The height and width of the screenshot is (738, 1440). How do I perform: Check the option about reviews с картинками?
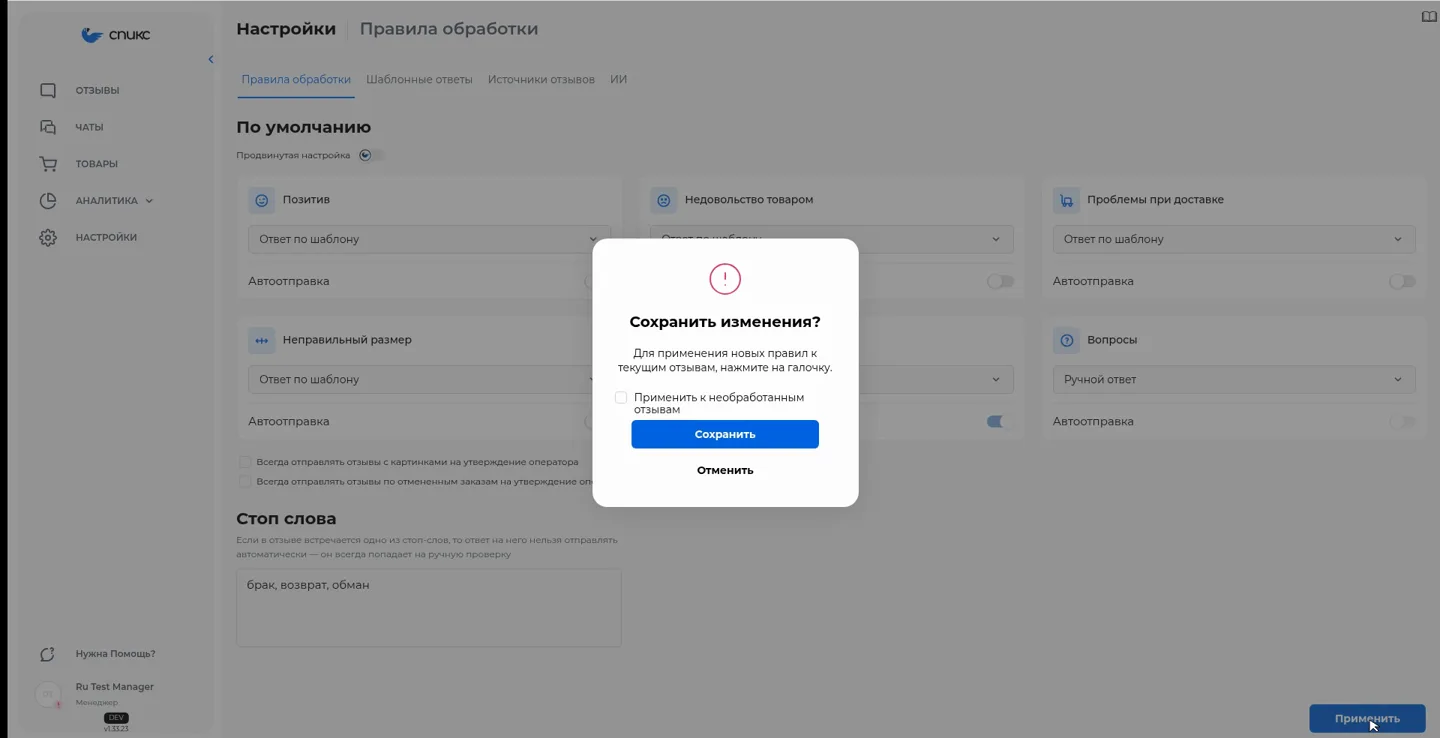coord(245,462)
